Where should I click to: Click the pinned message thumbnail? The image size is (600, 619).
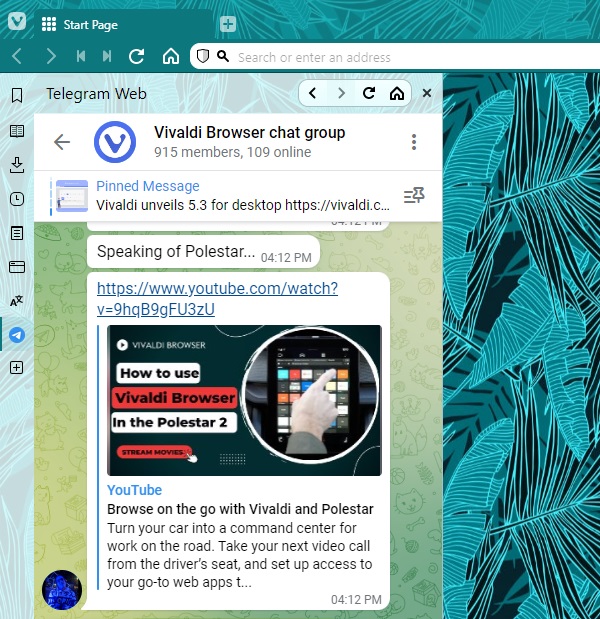[72, 196]
